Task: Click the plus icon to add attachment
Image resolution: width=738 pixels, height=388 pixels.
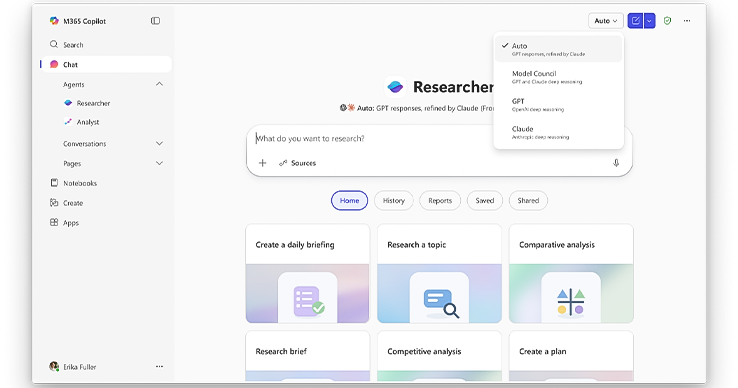Action: coord(263,163)
